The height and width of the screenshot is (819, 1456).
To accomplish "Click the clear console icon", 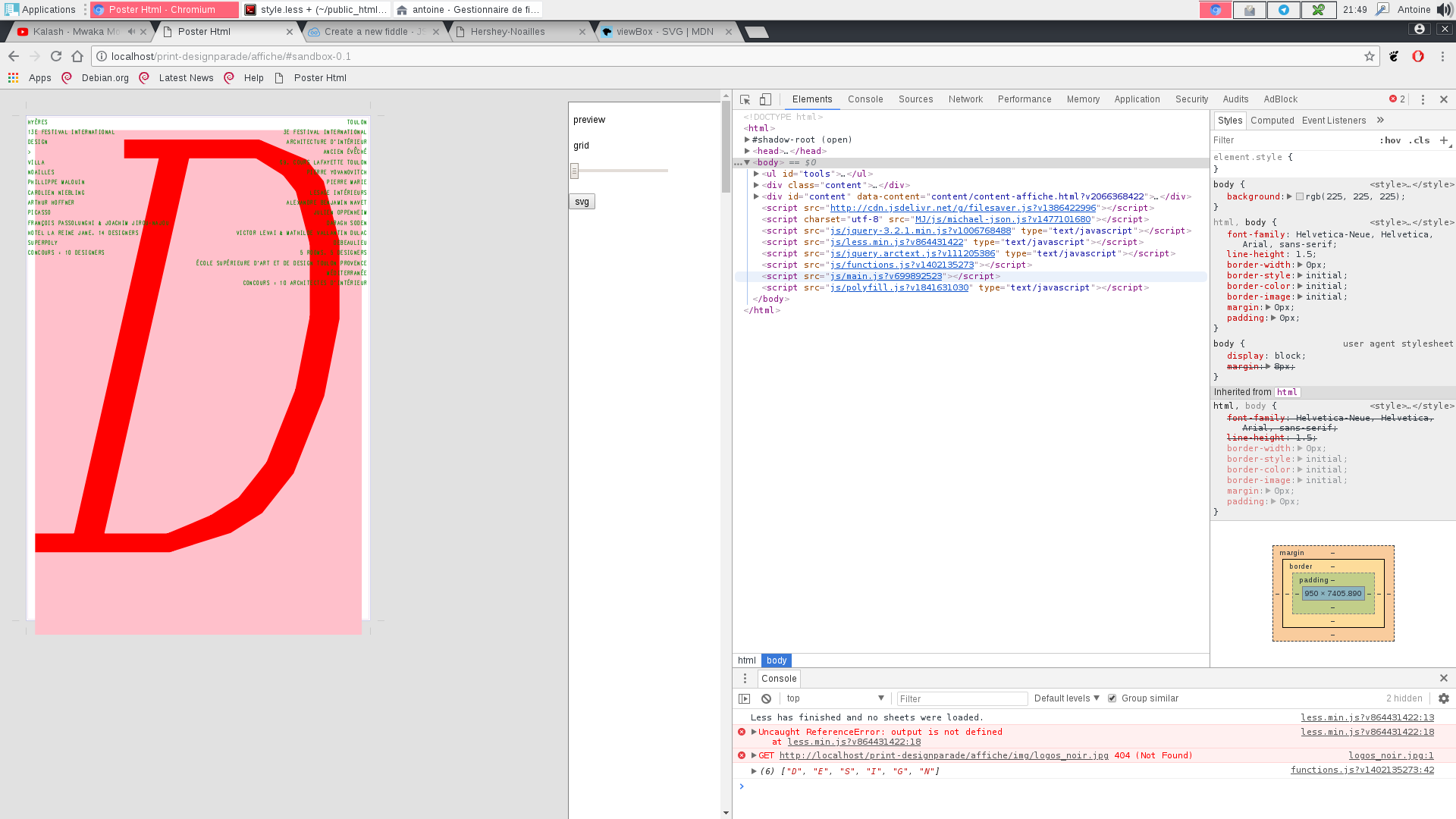I will [x=766, y=698].
